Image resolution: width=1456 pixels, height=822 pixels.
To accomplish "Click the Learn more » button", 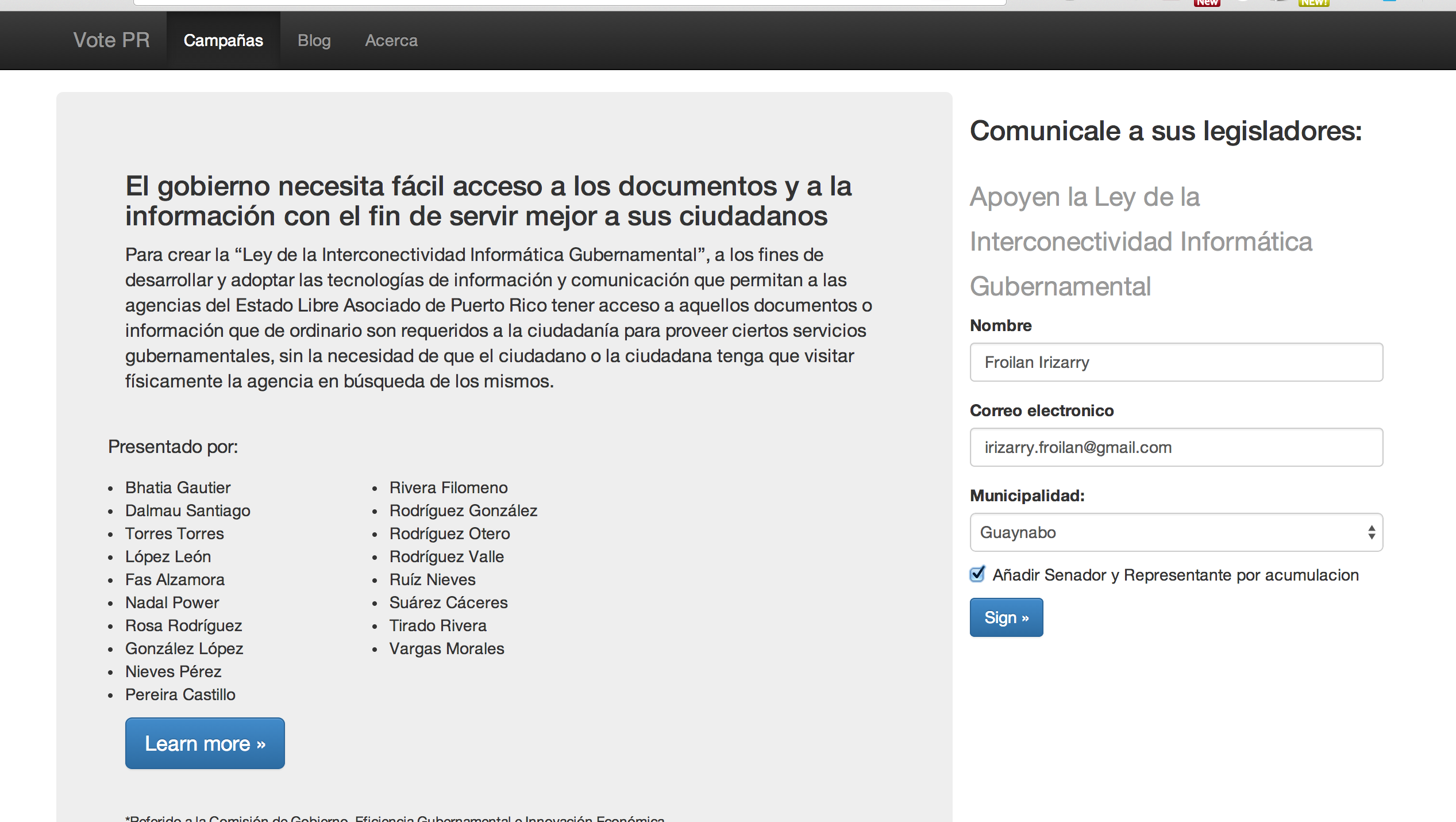I will [x=205, y=743].
